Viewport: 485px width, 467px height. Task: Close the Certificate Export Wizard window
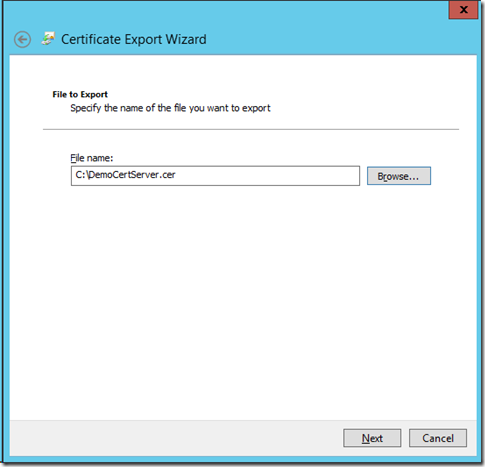pyautogui.click(x=463, y=10)
